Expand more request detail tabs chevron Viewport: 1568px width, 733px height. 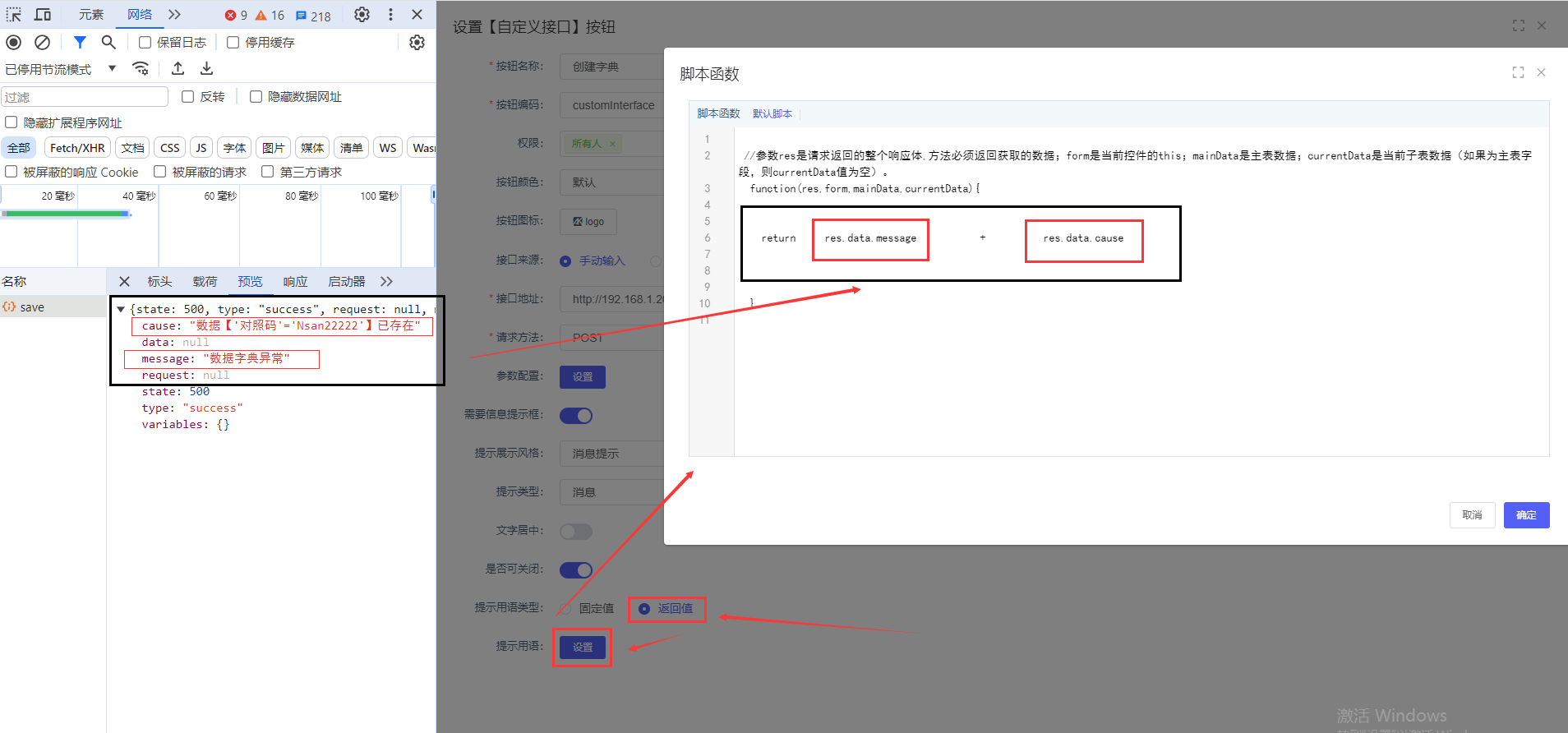tap(386, 282)
